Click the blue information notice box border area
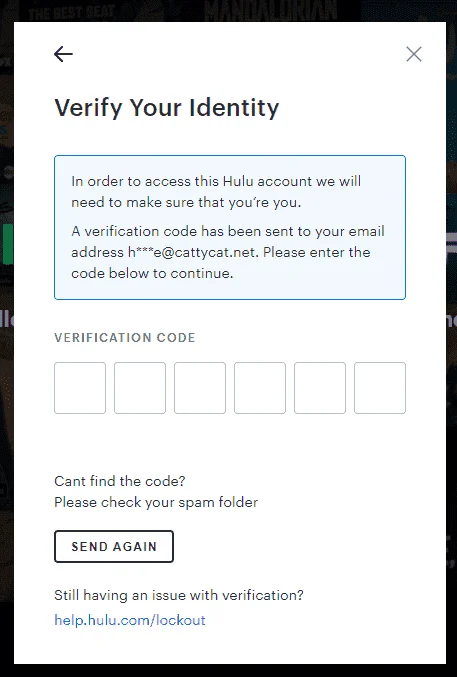Viewport: 457px width, 677px height. pos(230,227)
